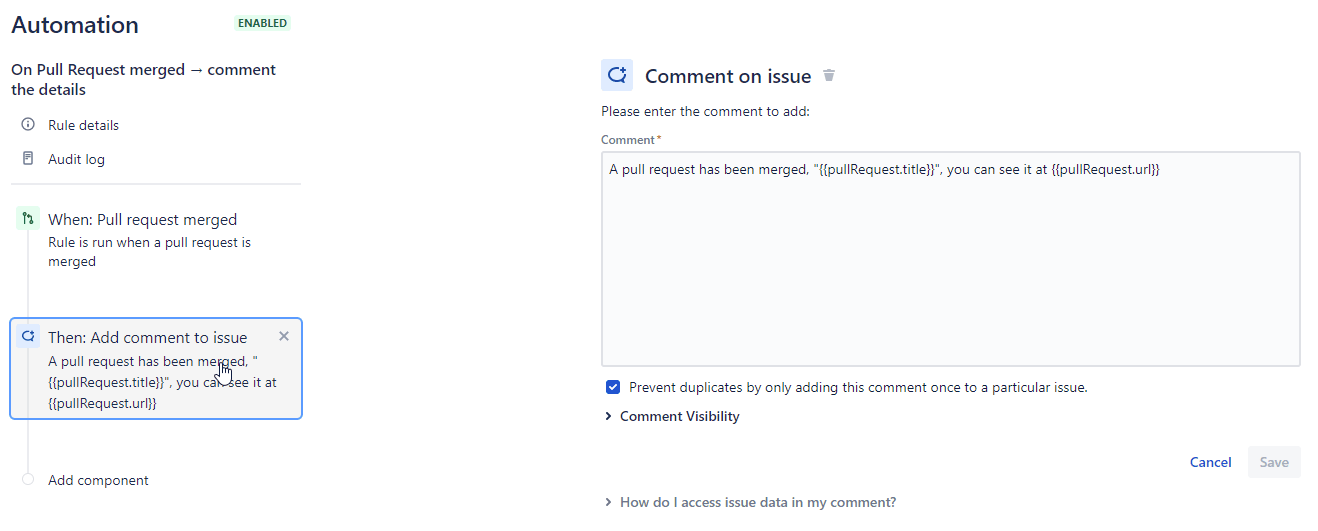Open the Rule details menu item
Screen dimensions: 1318x531
click(83, 125)
